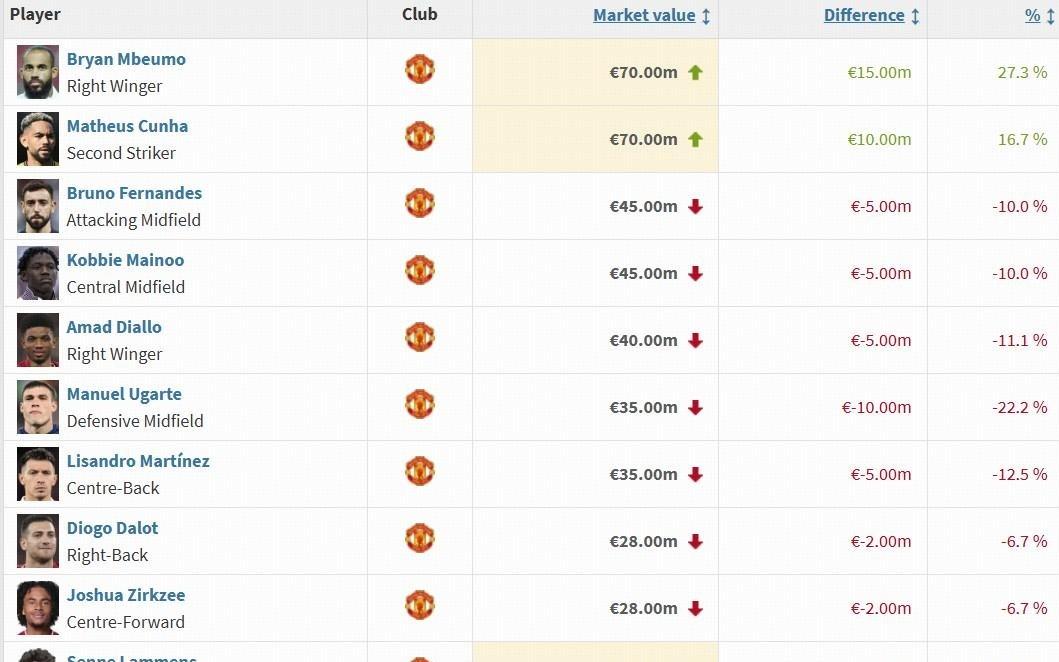
Task: Open Bryan Mbeumo player profile link
Action: tap(126, 59)
